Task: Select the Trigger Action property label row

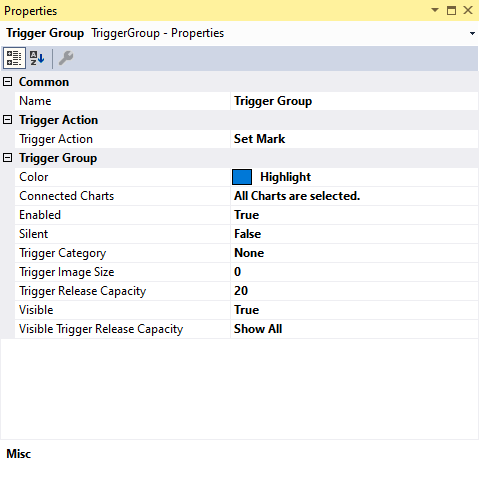Action: (122, 139)
